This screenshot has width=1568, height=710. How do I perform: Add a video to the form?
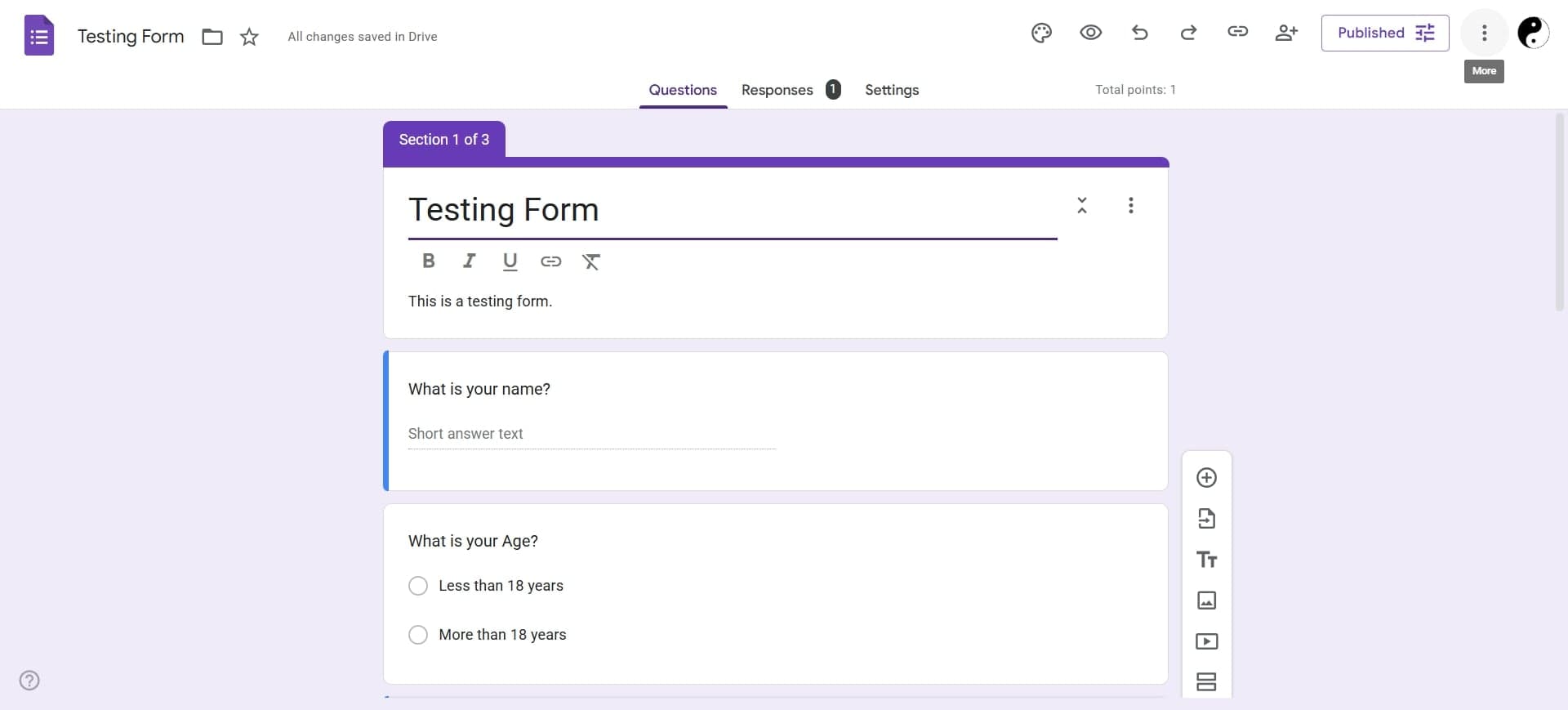point(1206,641)
